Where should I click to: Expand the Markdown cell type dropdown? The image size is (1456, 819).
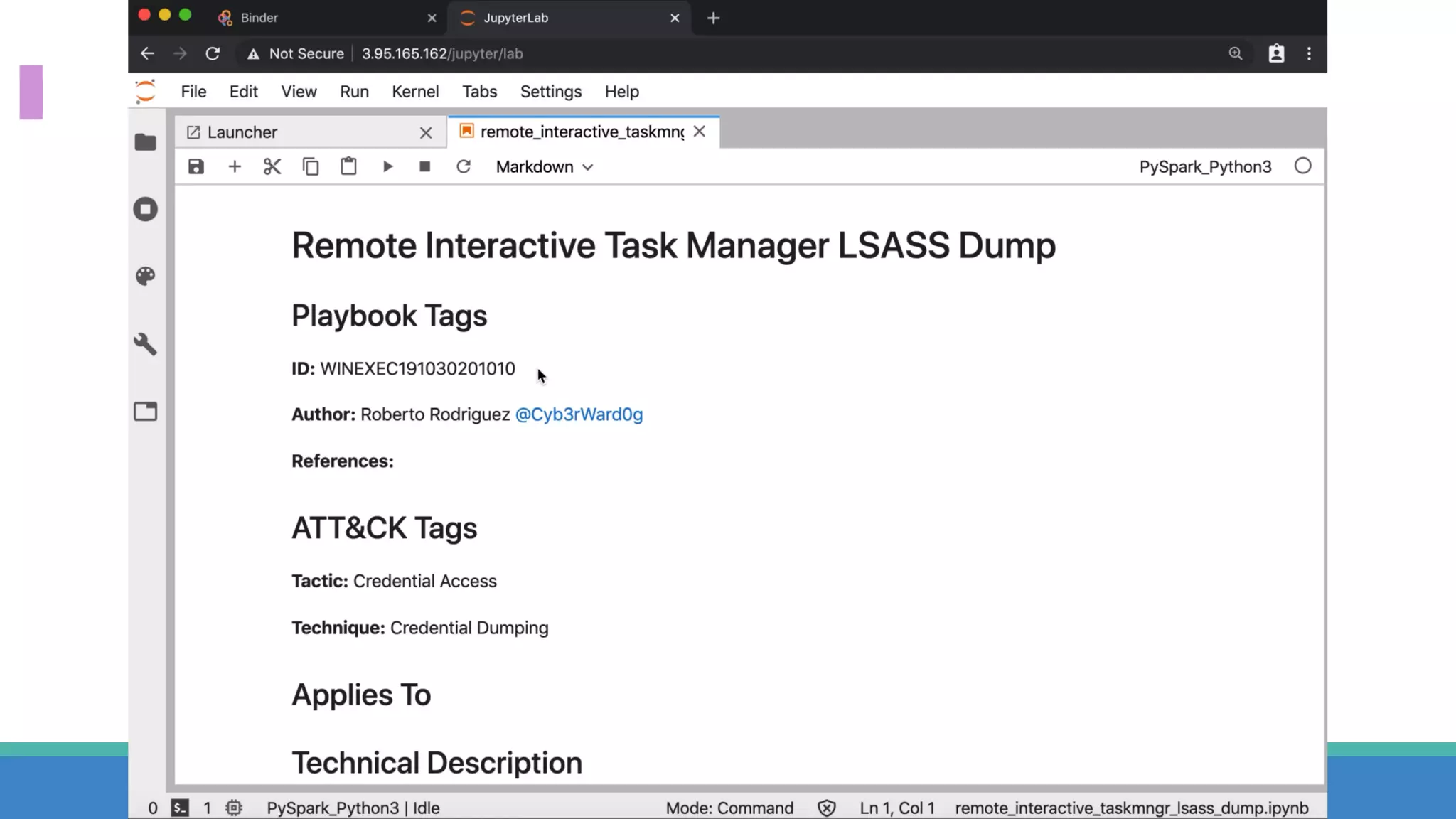[545, 166]
